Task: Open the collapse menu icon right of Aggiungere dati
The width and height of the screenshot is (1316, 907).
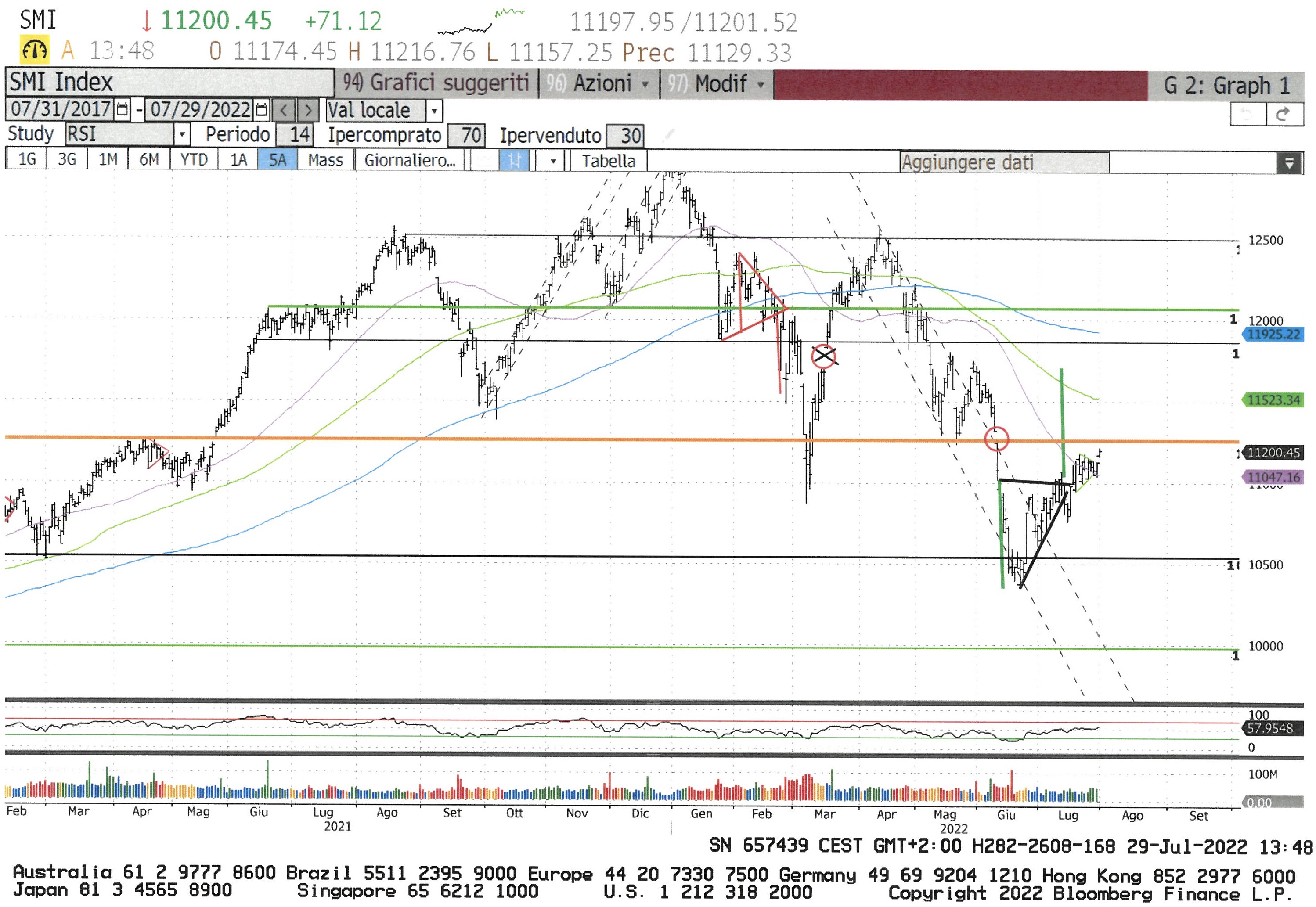Action: pos(1289,163)
